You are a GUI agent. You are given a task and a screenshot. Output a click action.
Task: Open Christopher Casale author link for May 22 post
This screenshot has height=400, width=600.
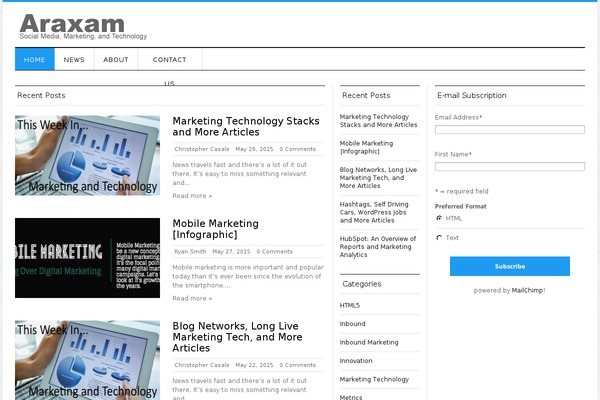tap(202, 365)
